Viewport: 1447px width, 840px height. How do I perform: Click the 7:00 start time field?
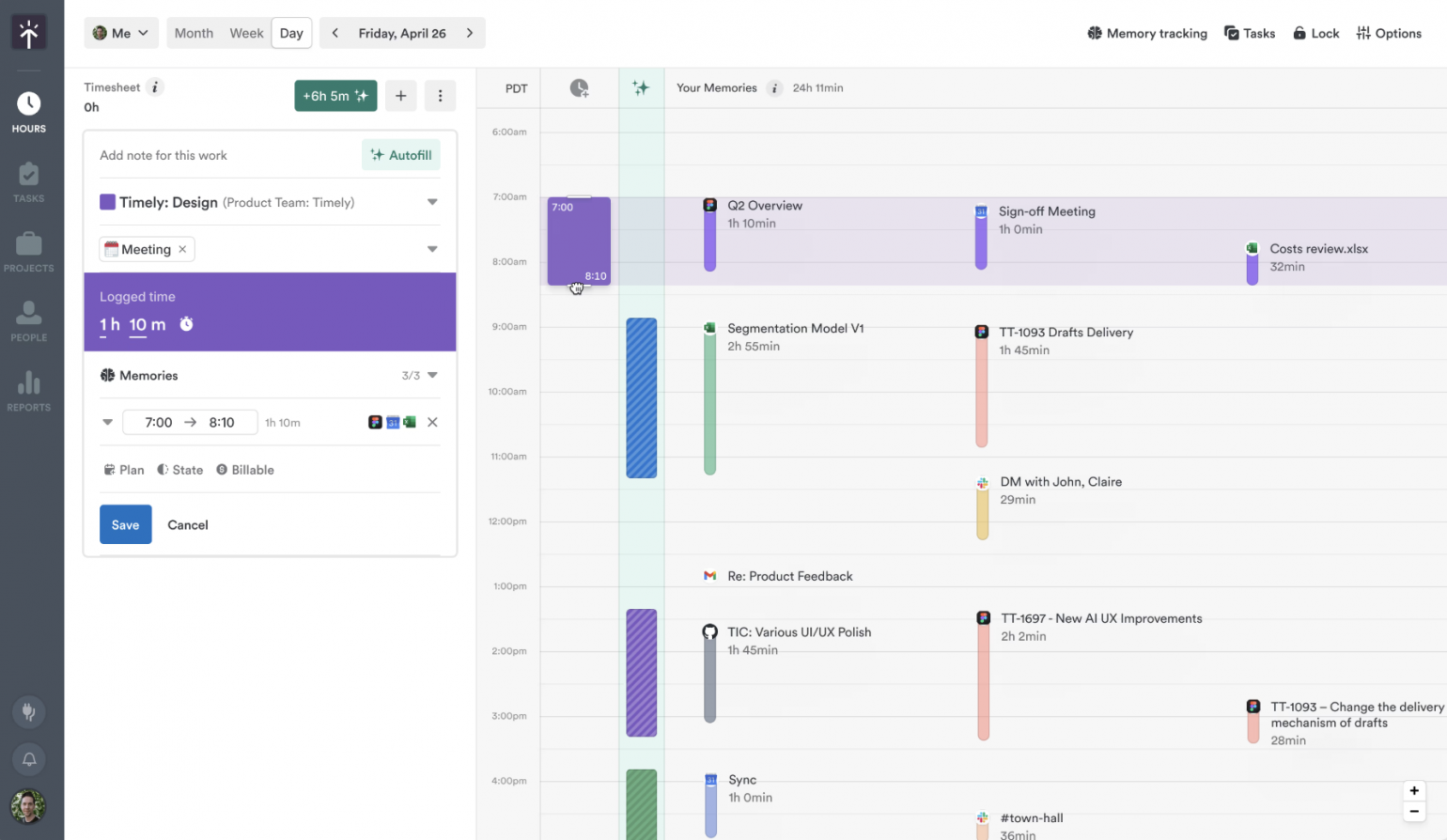tap(158, 422)
